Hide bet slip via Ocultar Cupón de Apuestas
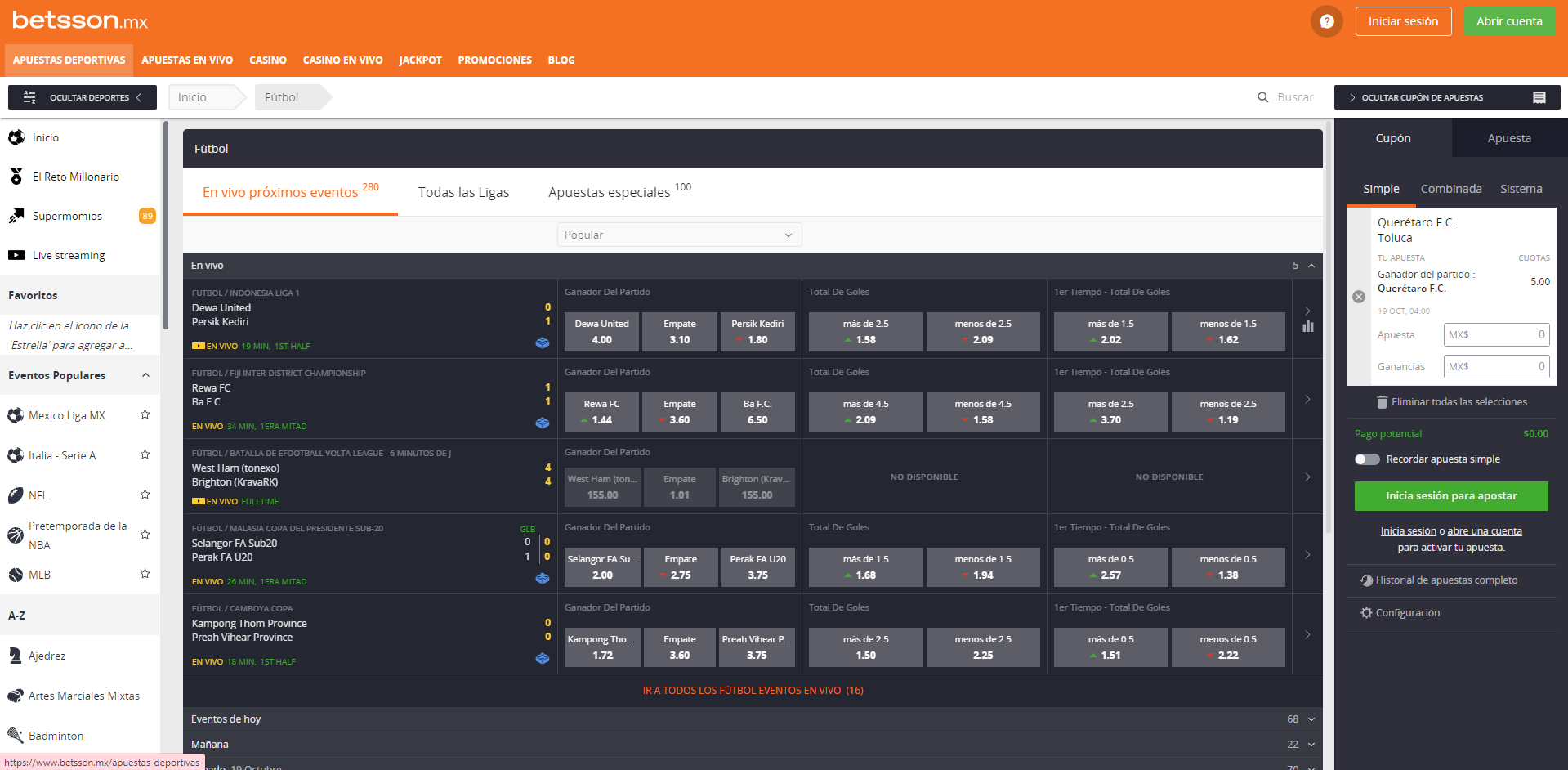The width and height of the screenshot is (1568, 770). (1447, 97)
